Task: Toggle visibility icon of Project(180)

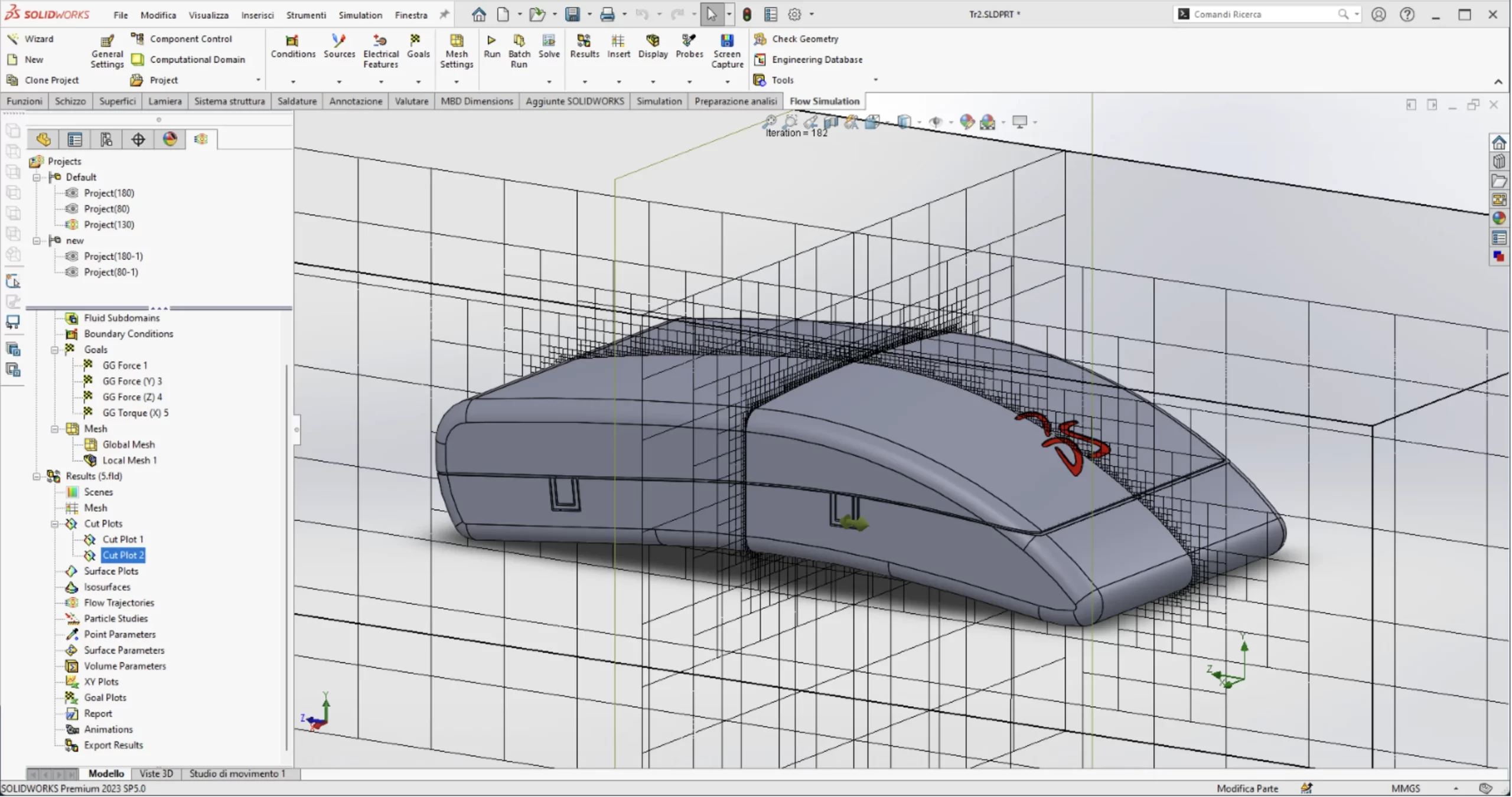Action: pyautogui.click(x=72, y=193)
